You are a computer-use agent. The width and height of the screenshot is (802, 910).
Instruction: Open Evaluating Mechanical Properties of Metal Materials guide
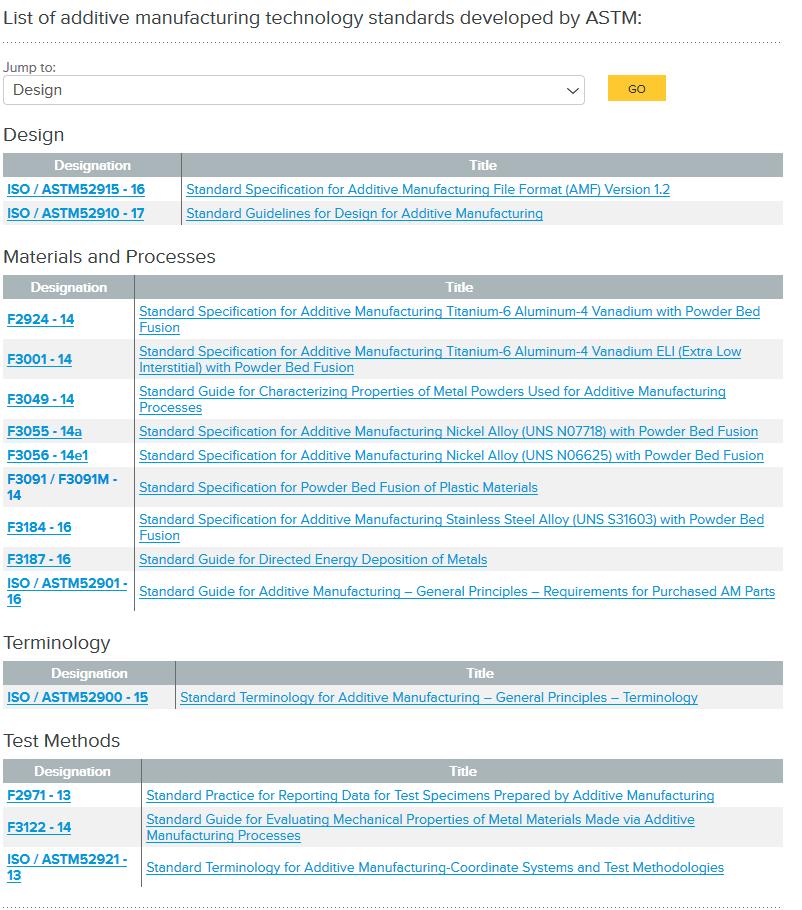click(x=420, y=827)
